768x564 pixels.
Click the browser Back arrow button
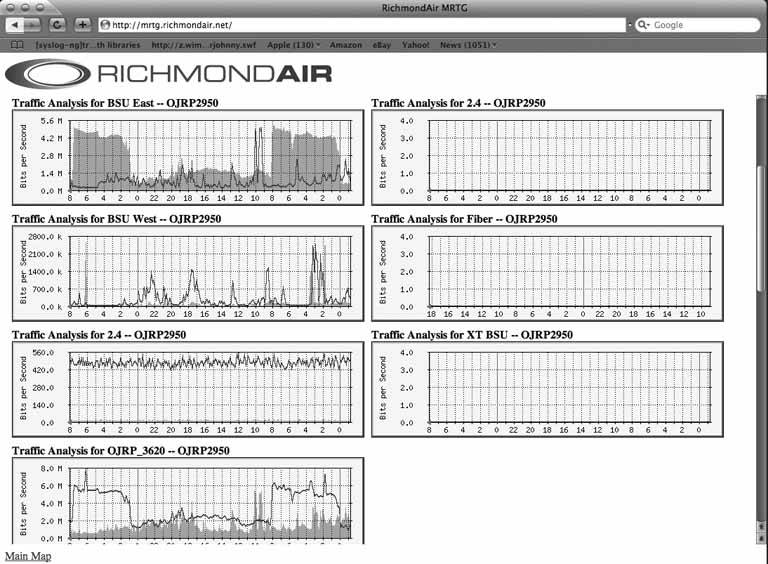[14, 24]
